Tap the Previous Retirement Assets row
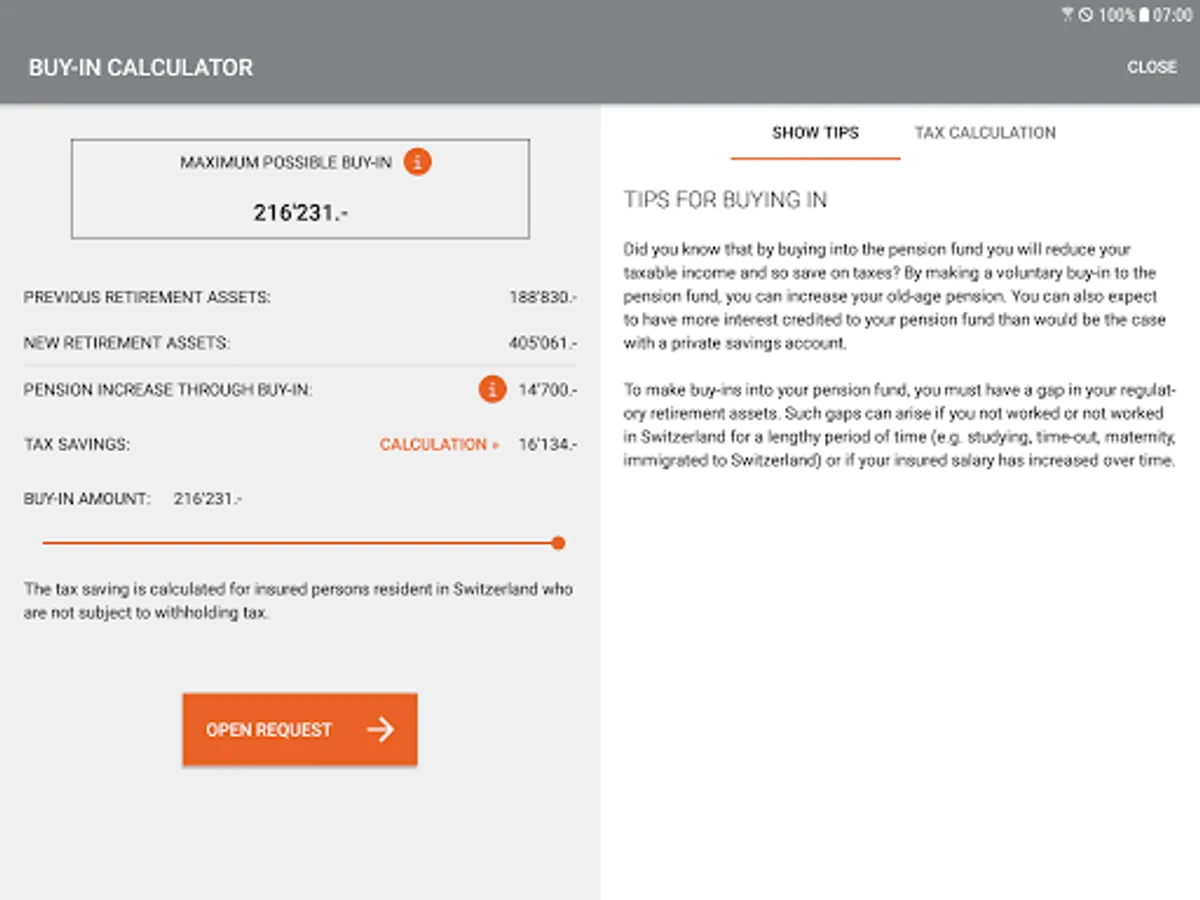This screenshot has width=1200, height=900. 300,297
